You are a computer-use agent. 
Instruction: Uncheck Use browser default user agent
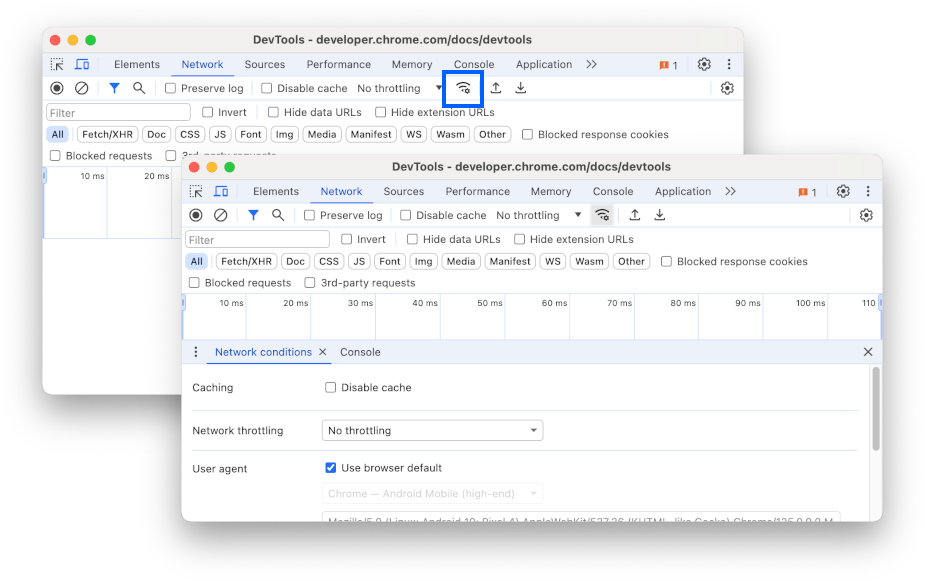pyautogui.click(x=331, y=467)
